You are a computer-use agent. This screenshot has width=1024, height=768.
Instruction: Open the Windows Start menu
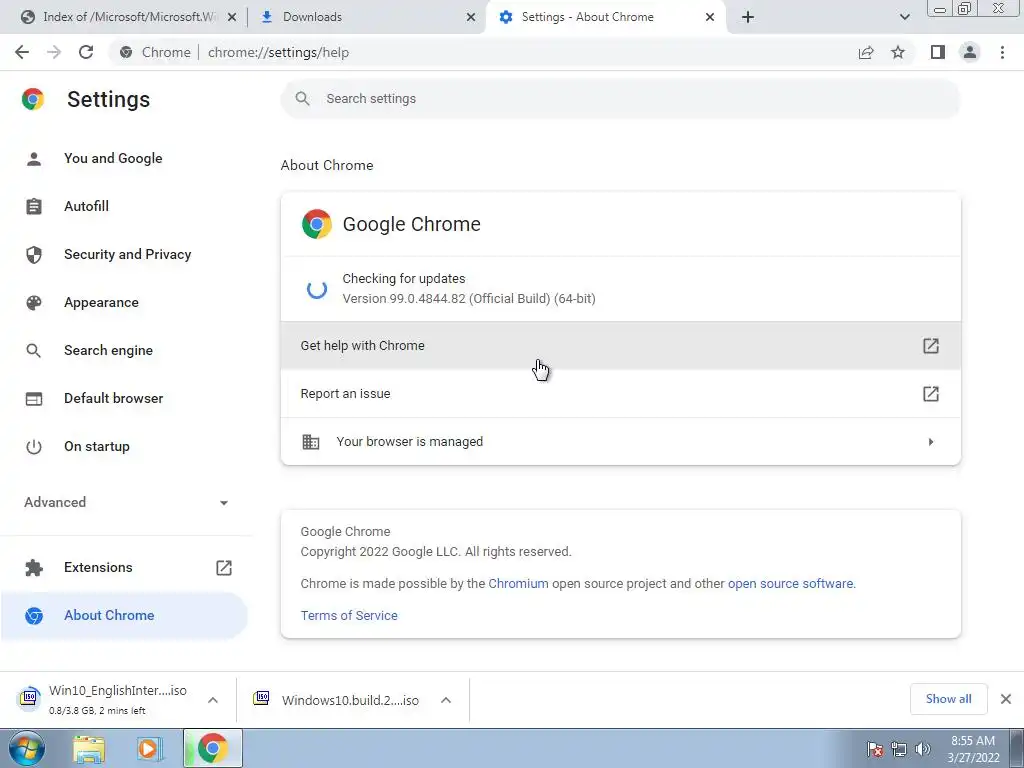tap(27, 748)
